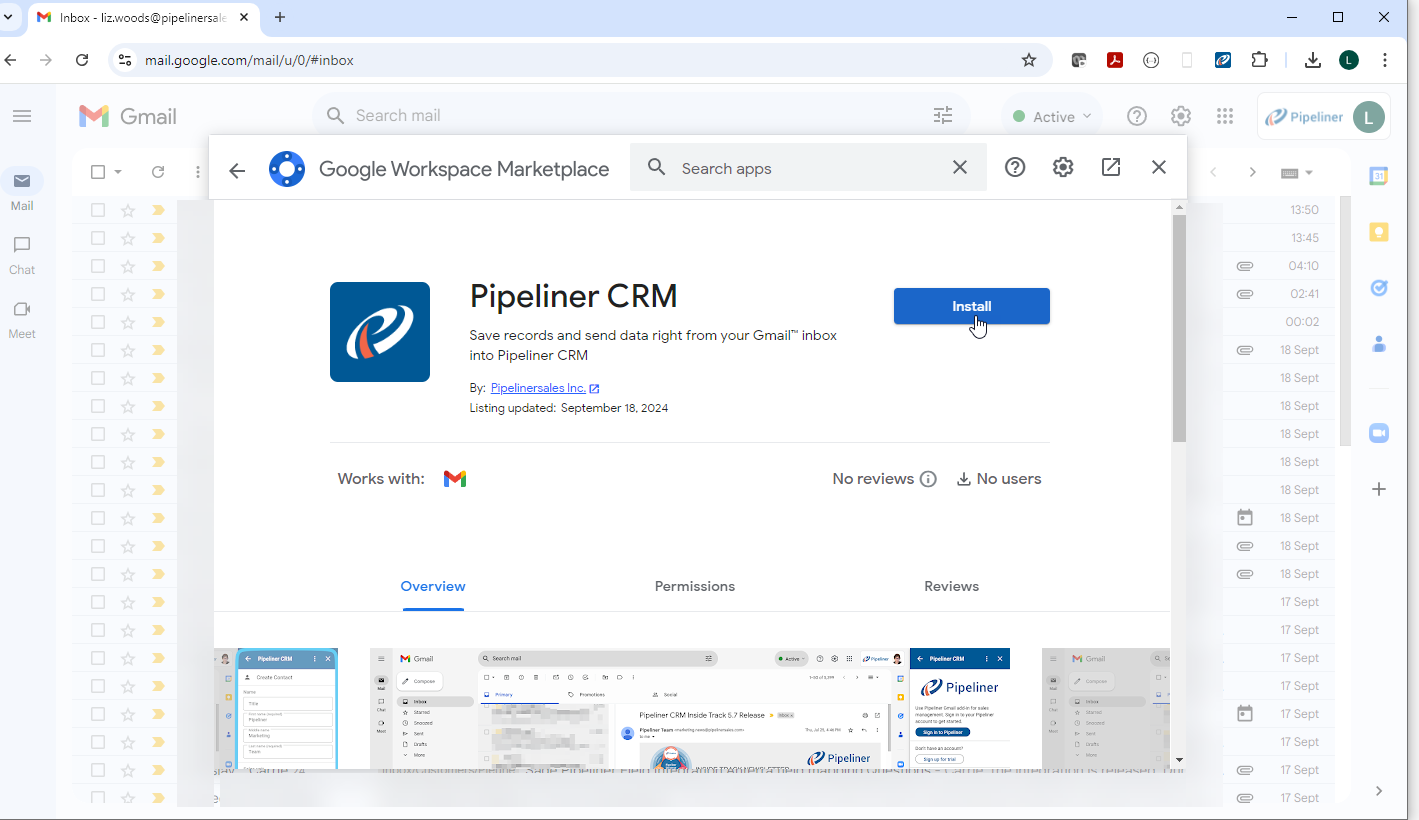Open Marketplace in new window icon
Screen dimensions: 1419x820
pyautogui.click(x=1111, y=168)
